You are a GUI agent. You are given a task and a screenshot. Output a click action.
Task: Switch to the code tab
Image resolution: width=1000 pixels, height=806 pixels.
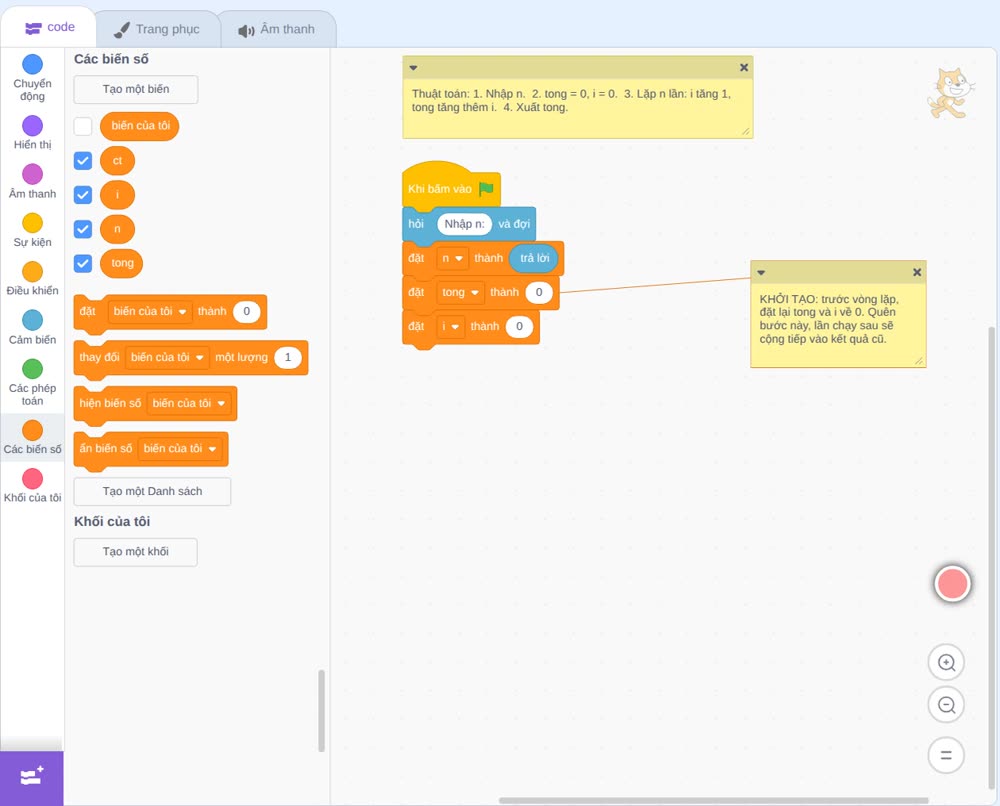49,27
